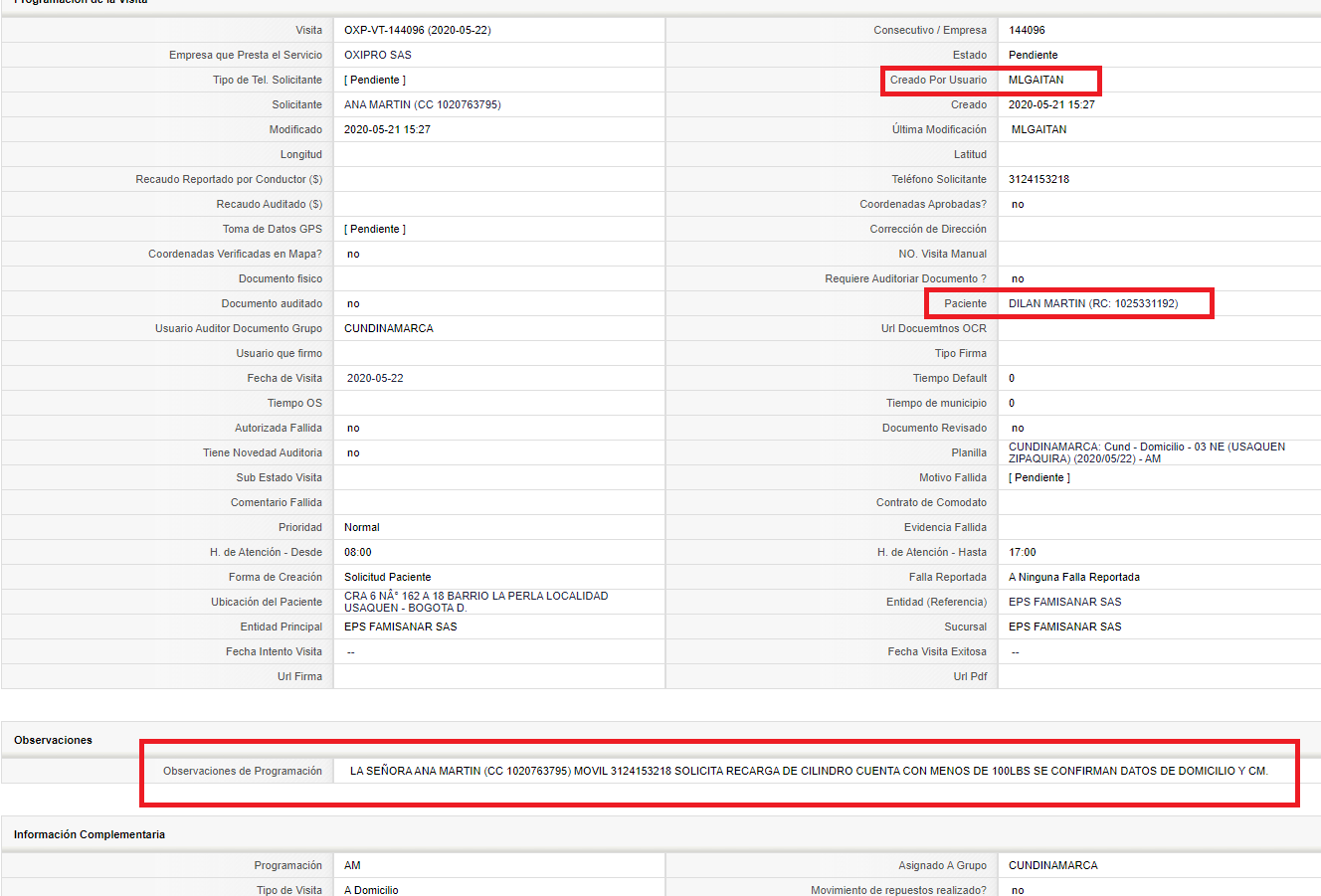1321x896 pixels.
Task: Click the Corrección de Dirección label
Action: [x=928, y=229]
